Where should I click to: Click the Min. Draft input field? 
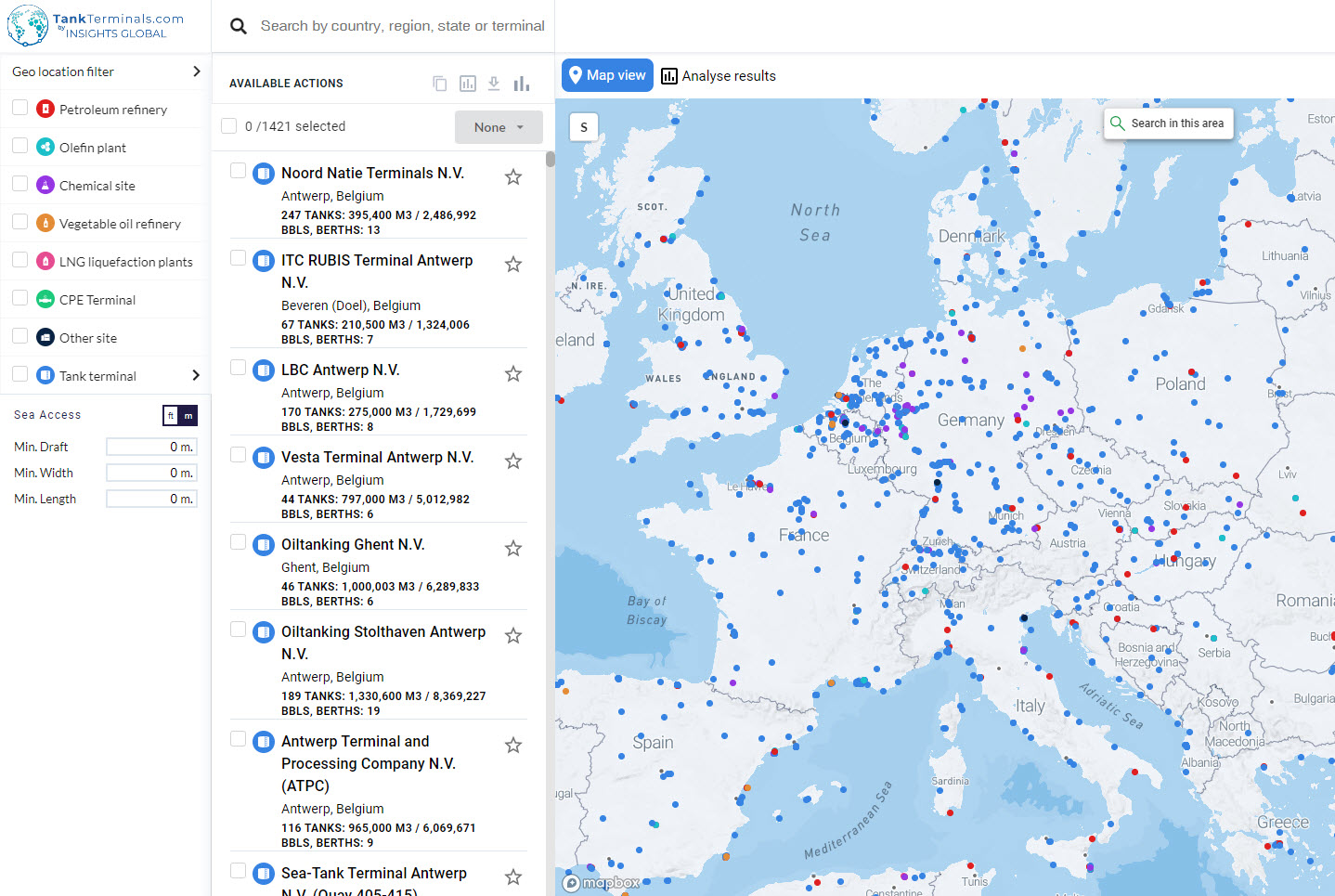tap(151, 447)
